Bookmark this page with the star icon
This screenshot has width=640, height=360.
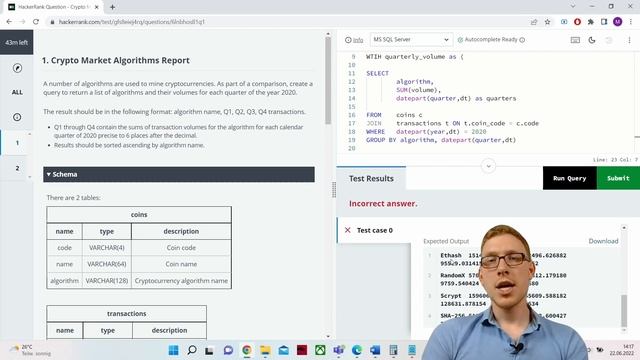pos(547,22)
